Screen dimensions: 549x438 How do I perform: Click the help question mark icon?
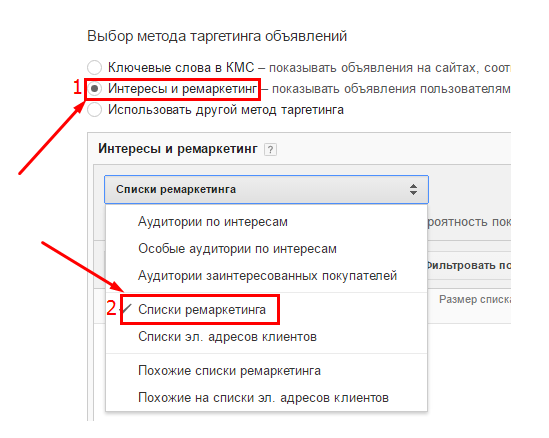tap(270, 150)
